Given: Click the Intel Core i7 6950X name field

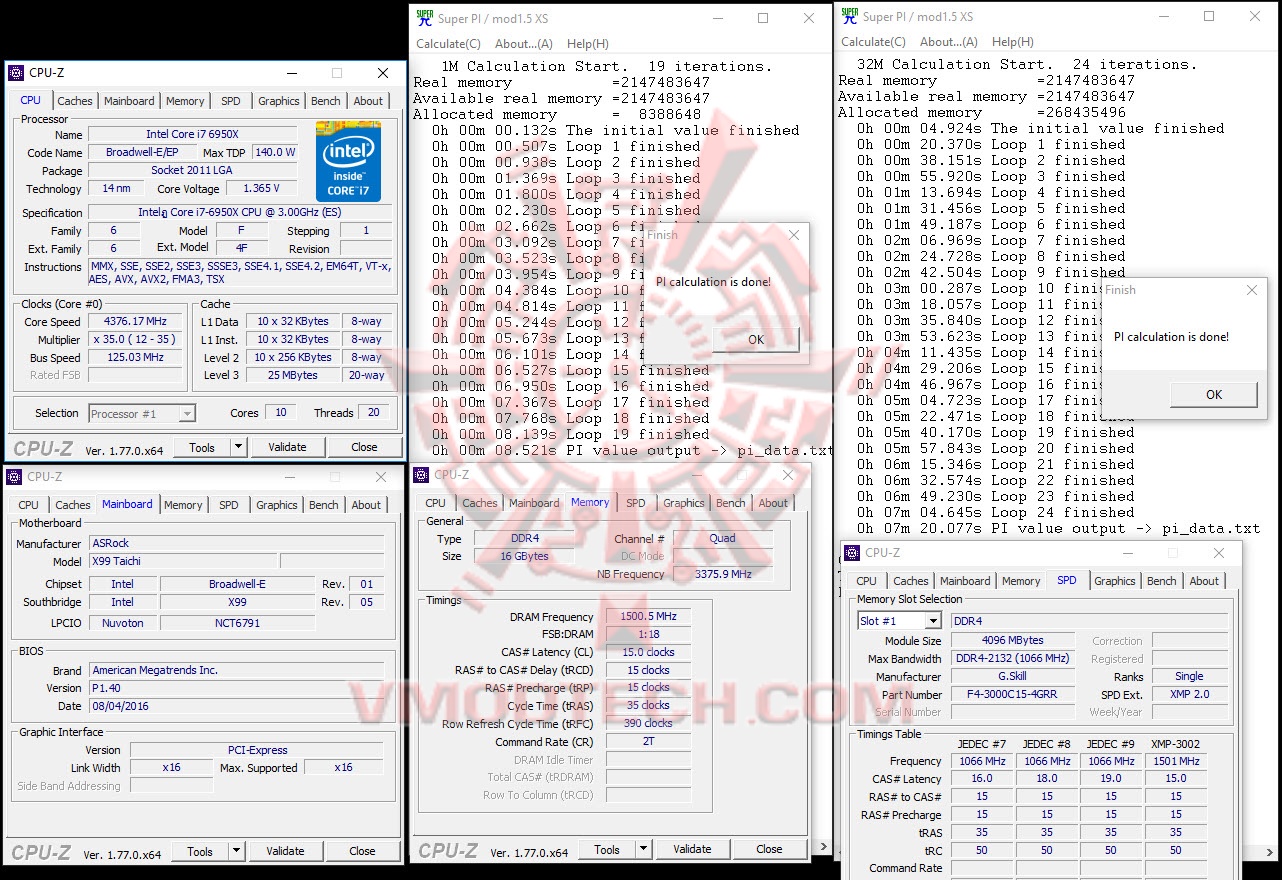Looking at the screenshot, I should pyautogui.click(x=192, y=135).
